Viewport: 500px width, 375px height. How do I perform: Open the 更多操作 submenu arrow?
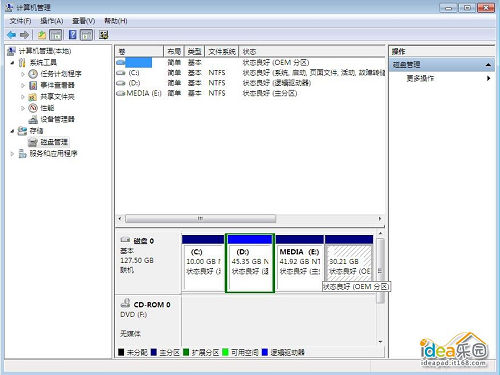click(x=488, y=78)
